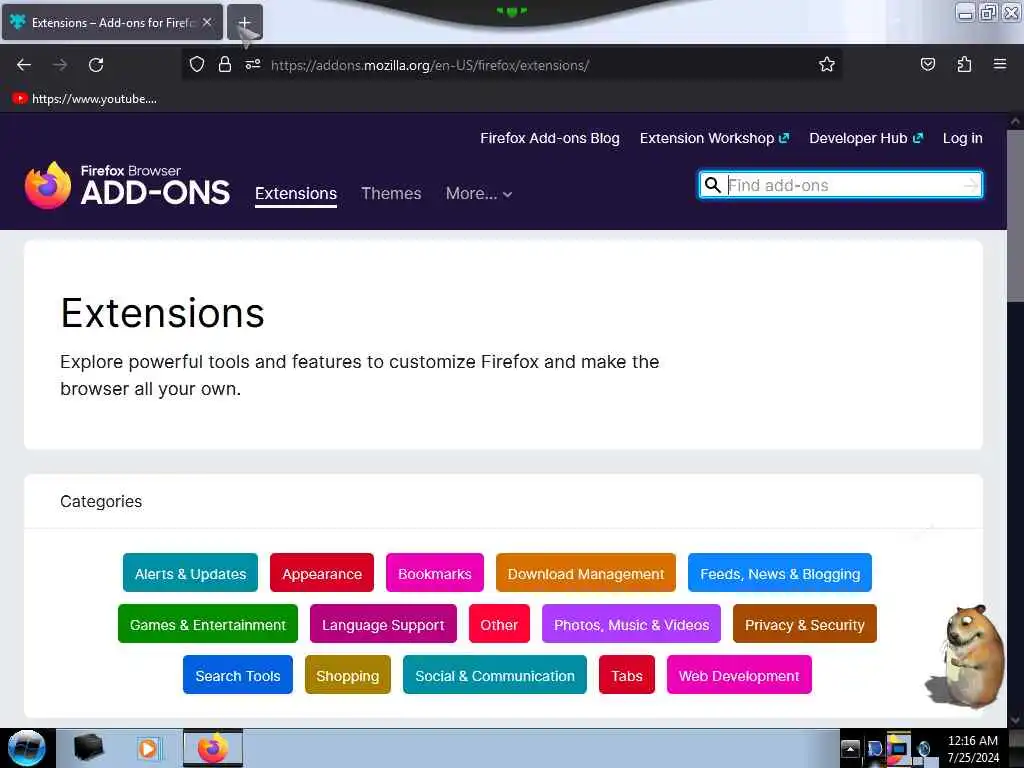This screenshot has height=768, width=1024.
Task: Focus the Find add-ons search field
Action: point(843,185)
